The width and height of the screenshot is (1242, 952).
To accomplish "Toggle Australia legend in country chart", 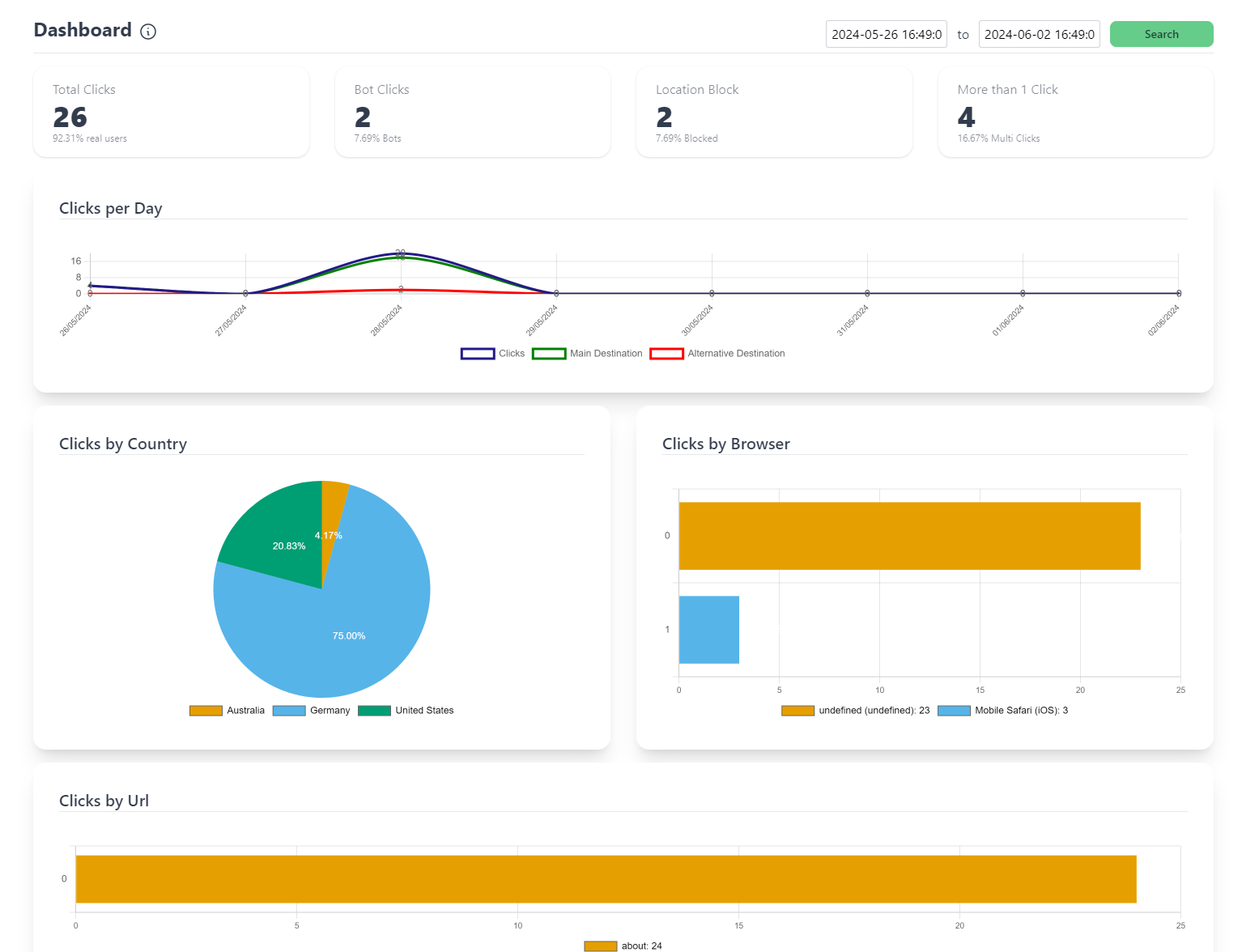I will (227, 711).
